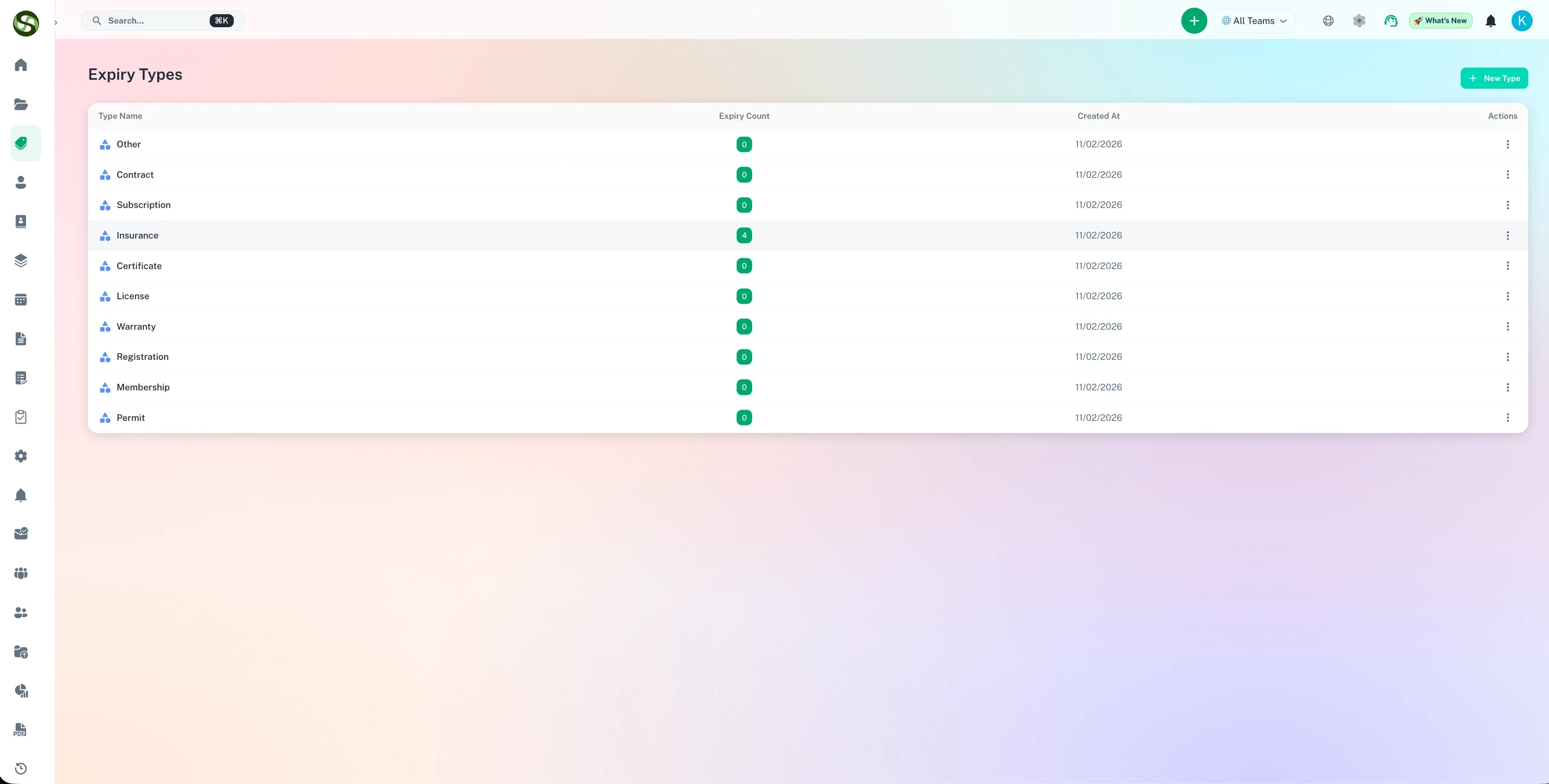Select the green tag icon in sidebar

[21, 143]
